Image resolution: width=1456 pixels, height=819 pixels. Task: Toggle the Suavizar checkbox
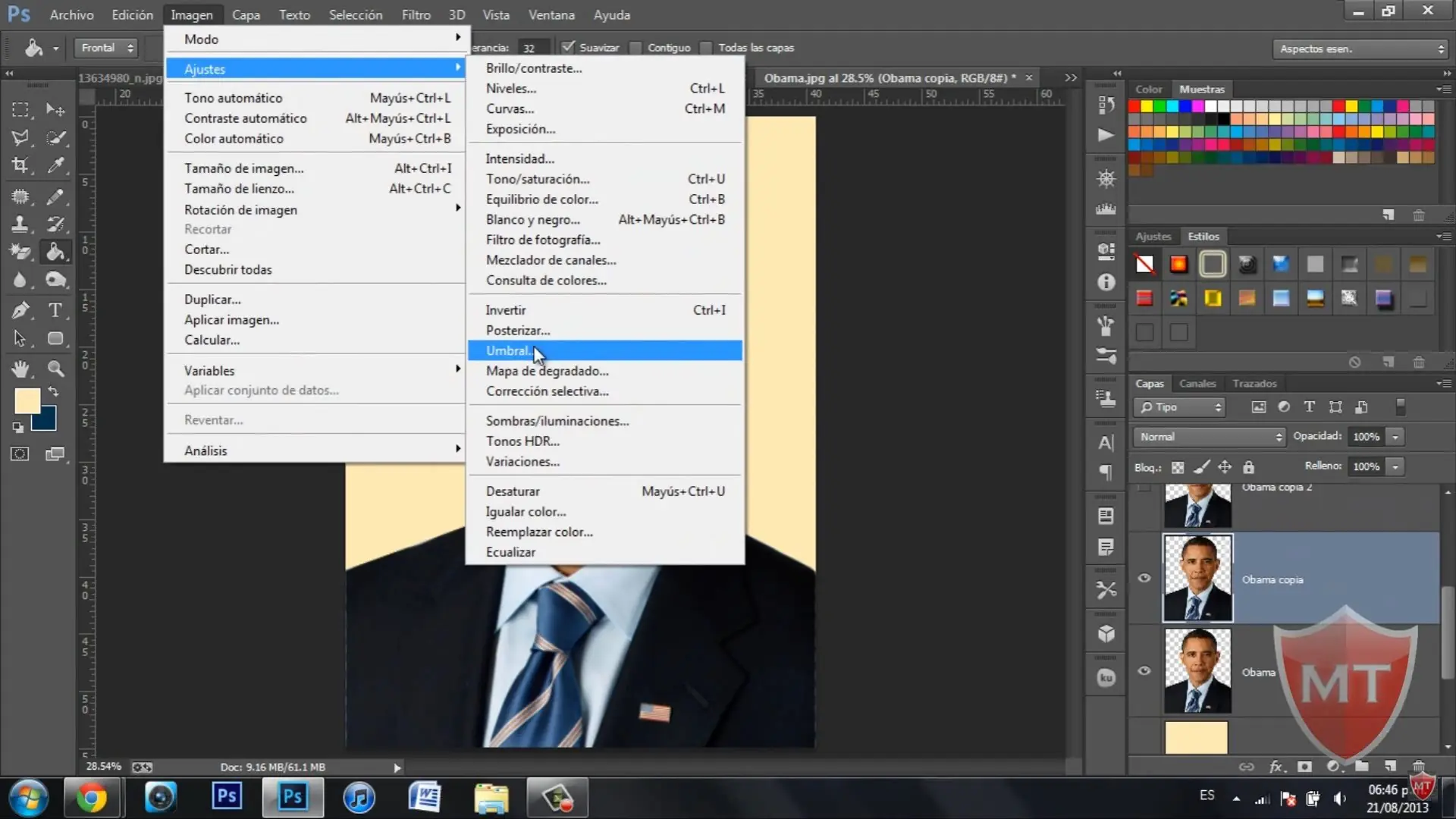point(567,47)
